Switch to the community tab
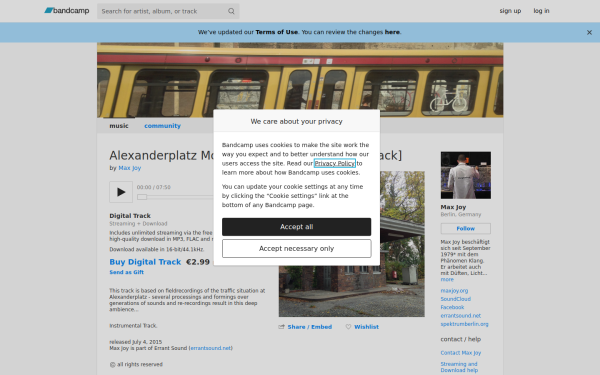This screenshot has height=375, width=600. tap(162, 126)
